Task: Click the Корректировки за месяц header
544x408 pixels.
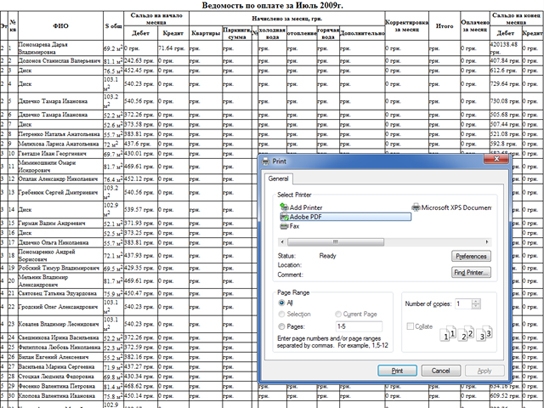Action: pyautogui.click(x=407, y=26)
